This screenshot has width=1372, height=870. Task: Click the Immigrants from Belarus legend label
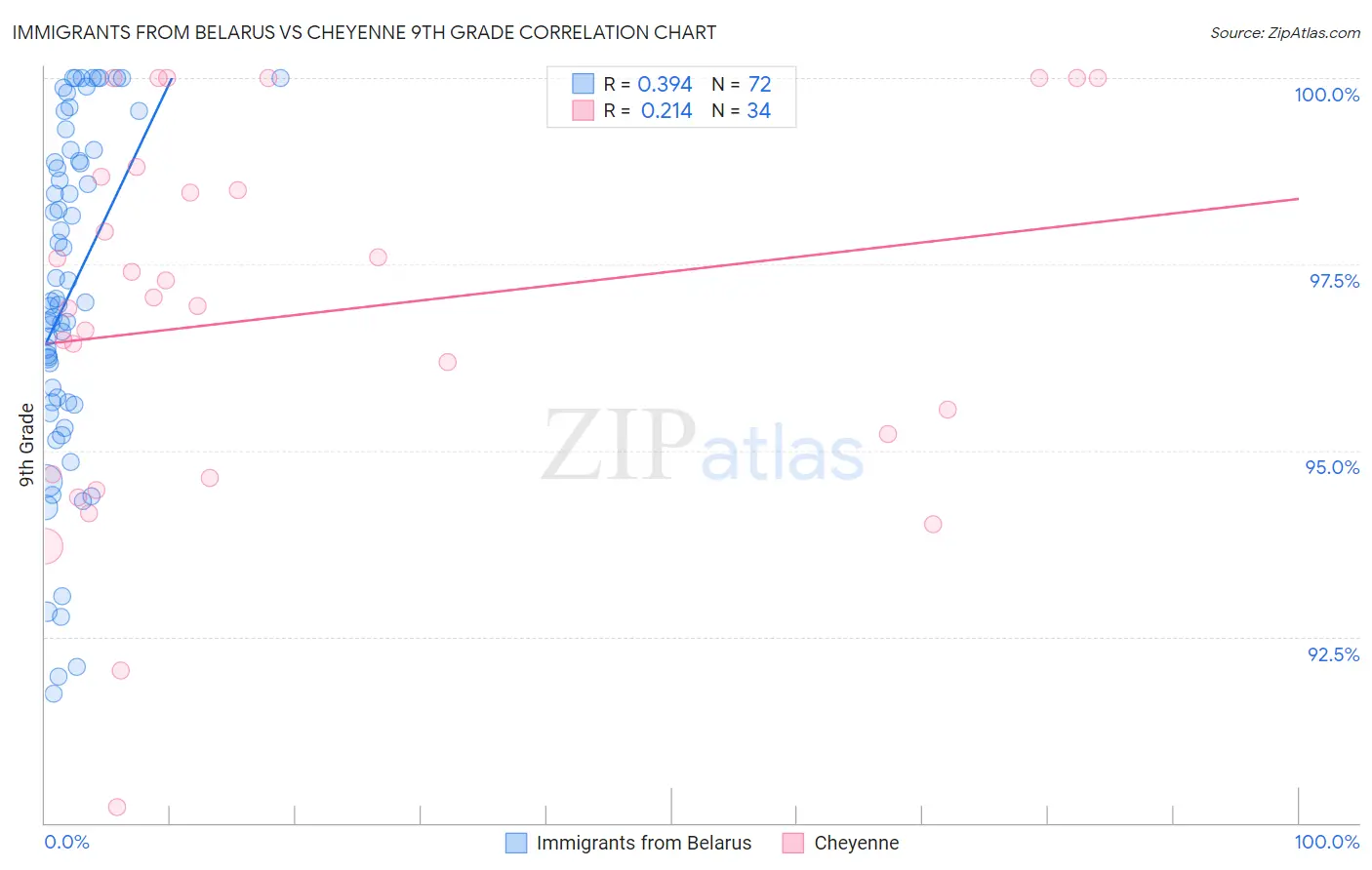click(644, 843)
